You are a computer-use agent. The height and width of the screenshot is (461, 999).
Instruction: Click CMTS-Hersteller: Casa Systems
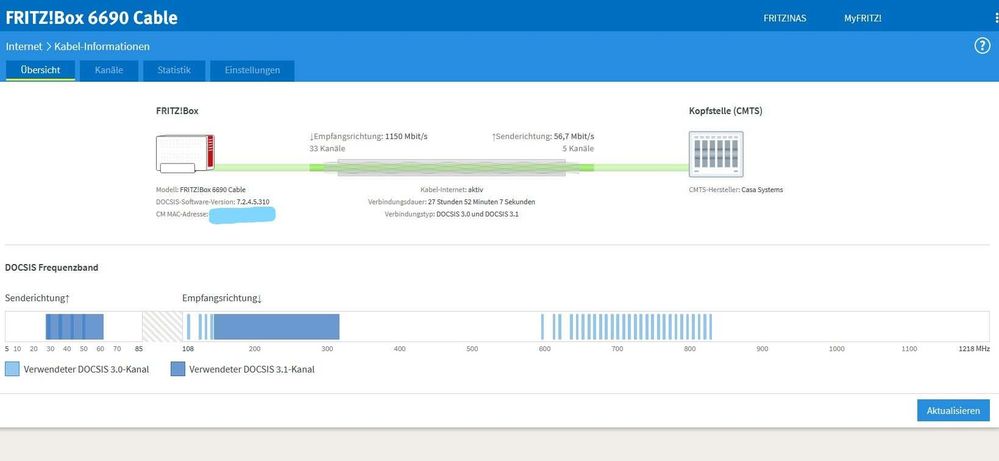(736, 190)
